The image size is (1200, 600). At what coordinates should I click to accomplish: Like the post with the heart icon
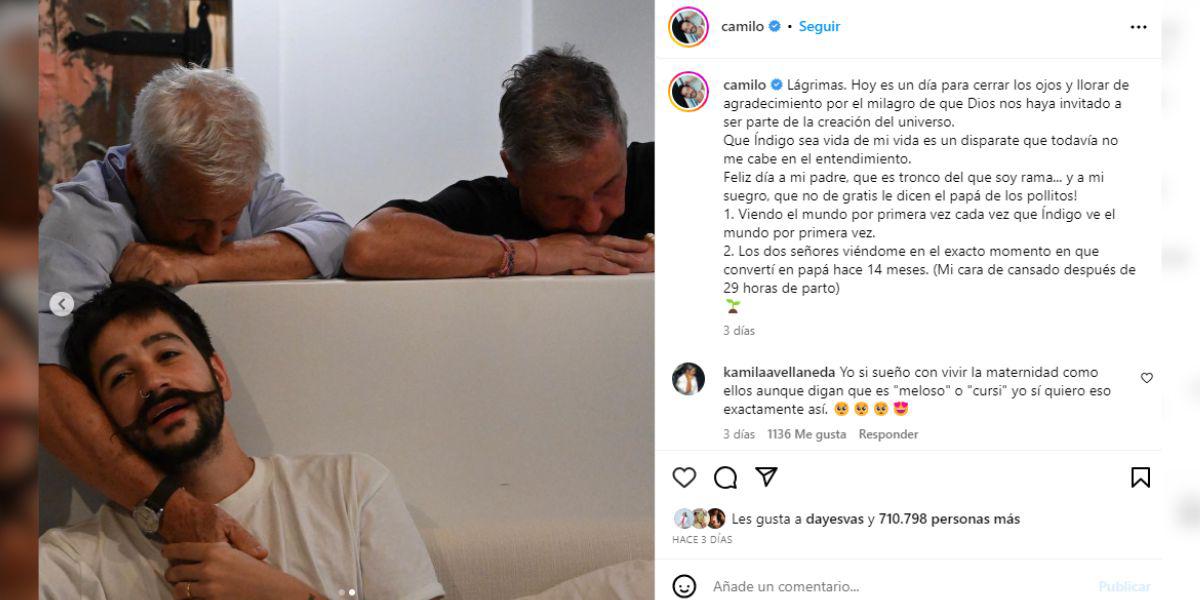coord(684,478)
